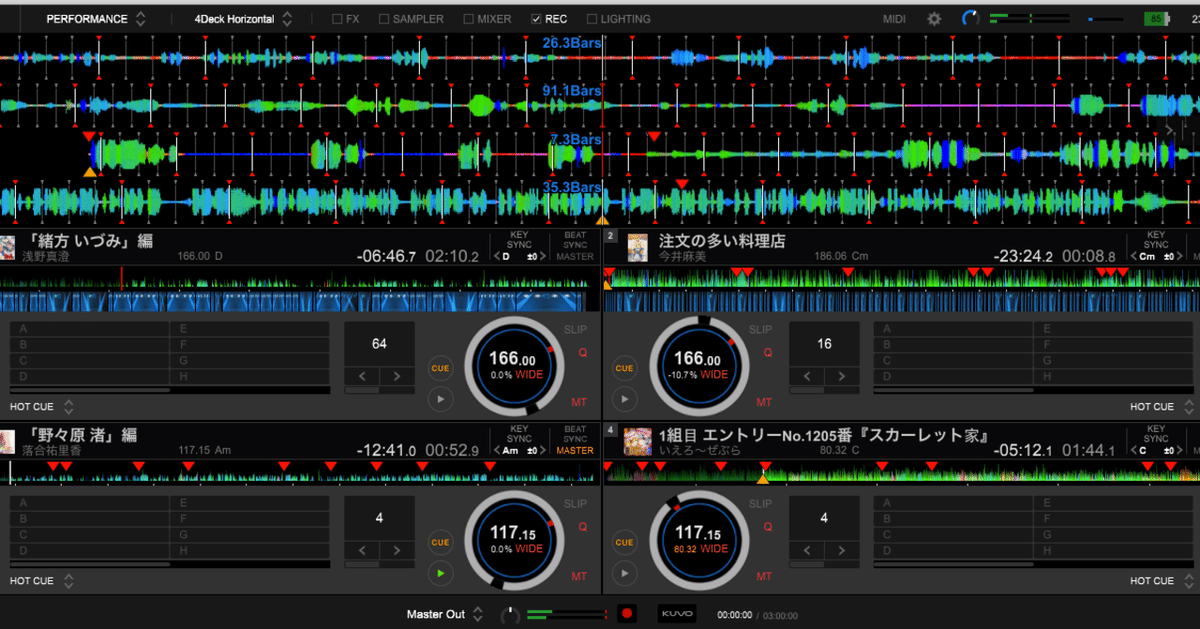Click KEY SYNC on deck 4
This screenshot has height=629, width=1200.
pos(1156,433)
